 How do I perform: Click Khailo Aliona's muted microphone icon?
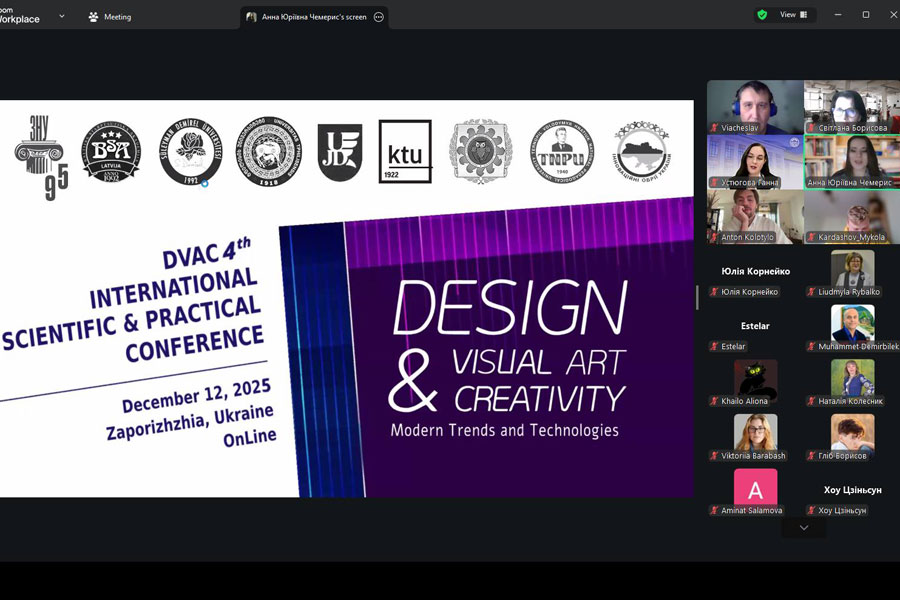[x=714, y=401]
